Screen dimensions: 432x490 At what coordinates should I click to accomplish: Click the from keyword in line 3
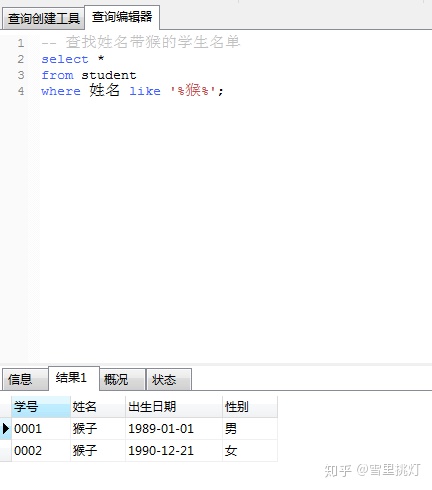[x=57, y=75]
